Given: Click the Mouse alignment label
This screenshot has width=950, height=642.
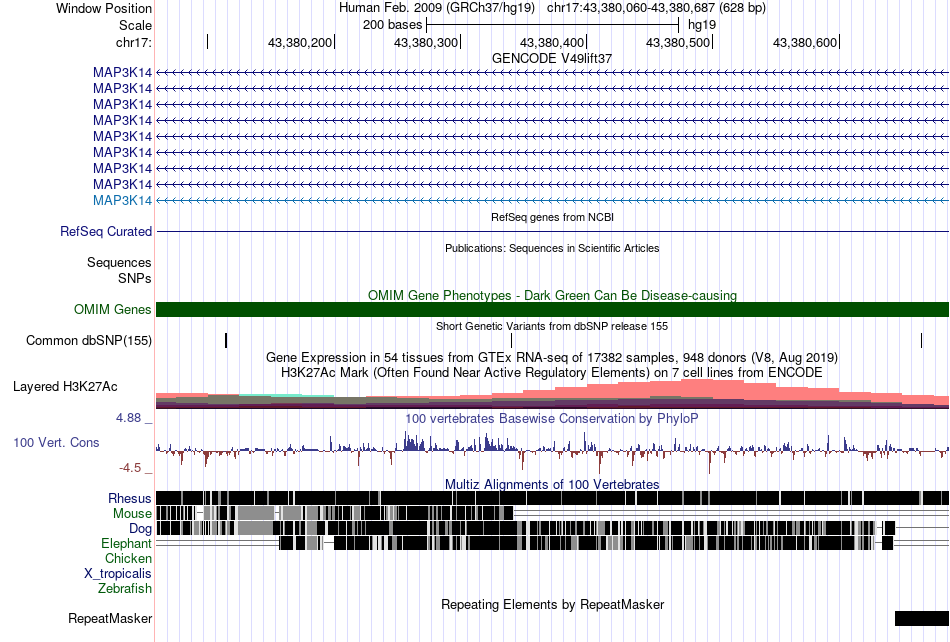Looking at the screenshot, I should [x=132, y=514].
